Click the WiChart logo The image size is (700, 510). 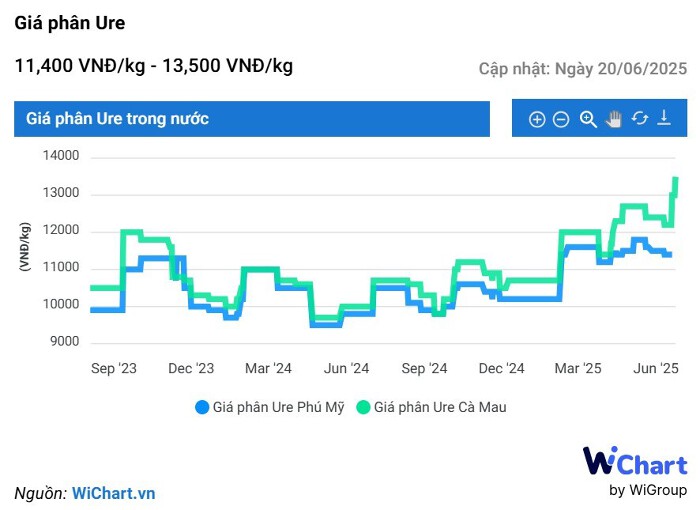pyautogui.click(x=635, y=464)
